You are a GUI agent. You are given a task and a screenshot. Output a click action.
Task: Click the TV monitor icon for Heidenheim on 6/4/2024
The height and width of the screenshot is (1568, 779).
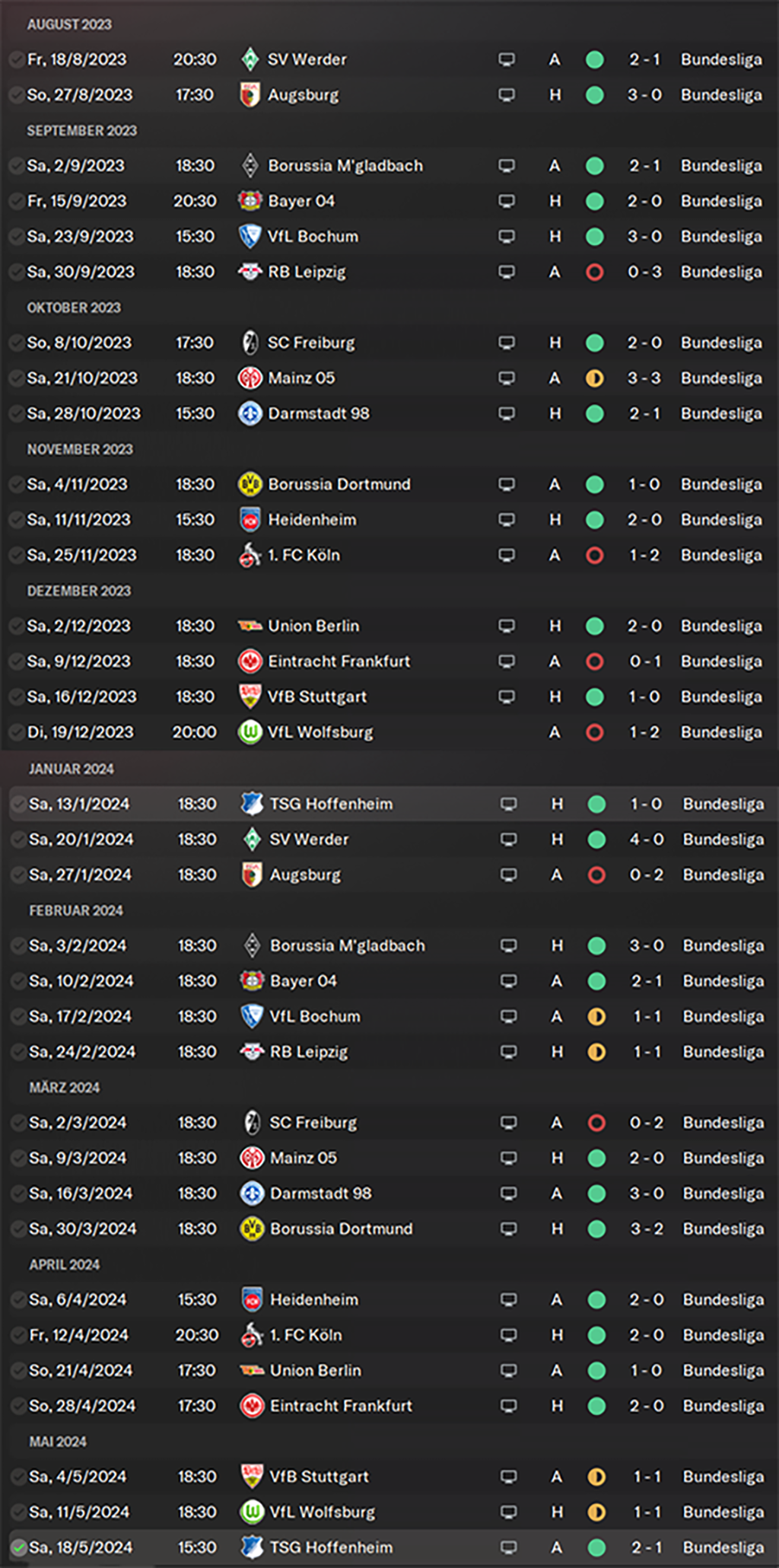(509, 1300)
